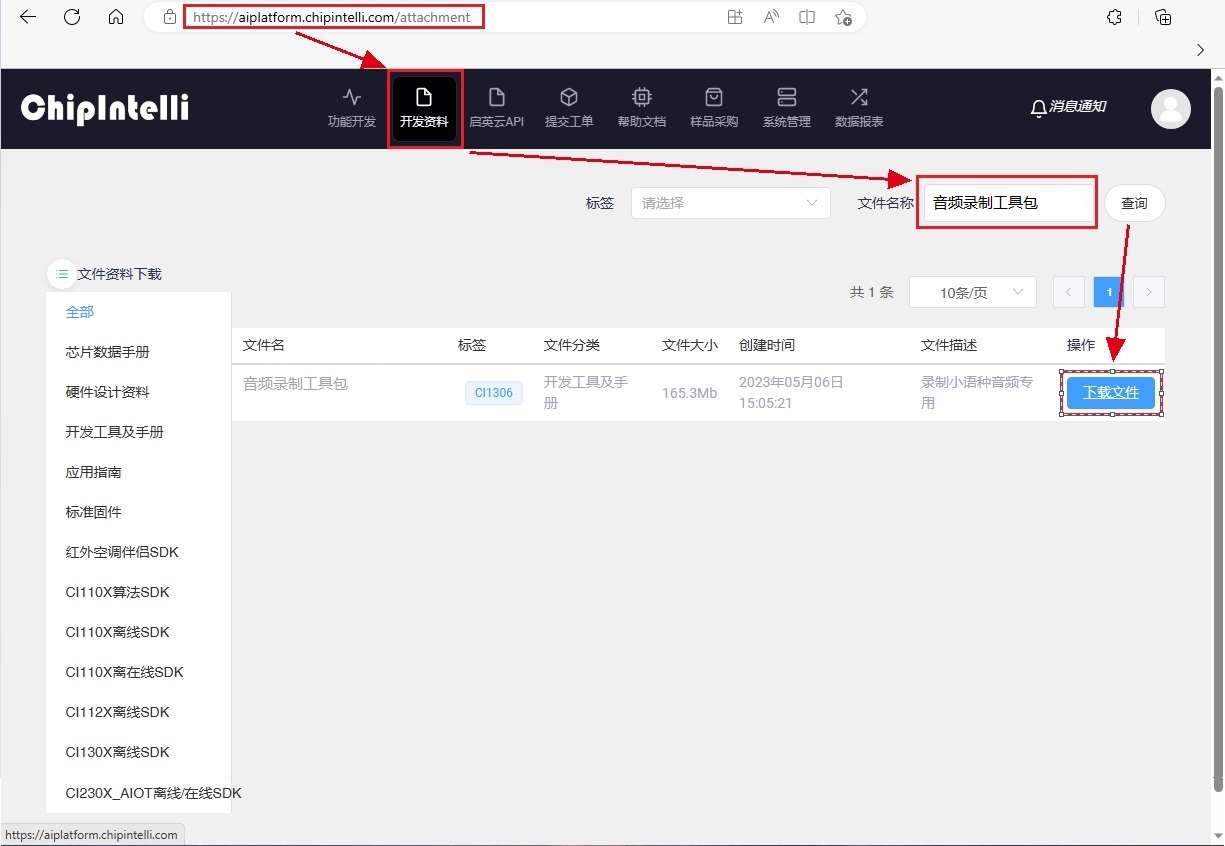This screenshot has width=1225, height=846.
Task: Open the 数据报表 shuffle icon
Action: 859,98
